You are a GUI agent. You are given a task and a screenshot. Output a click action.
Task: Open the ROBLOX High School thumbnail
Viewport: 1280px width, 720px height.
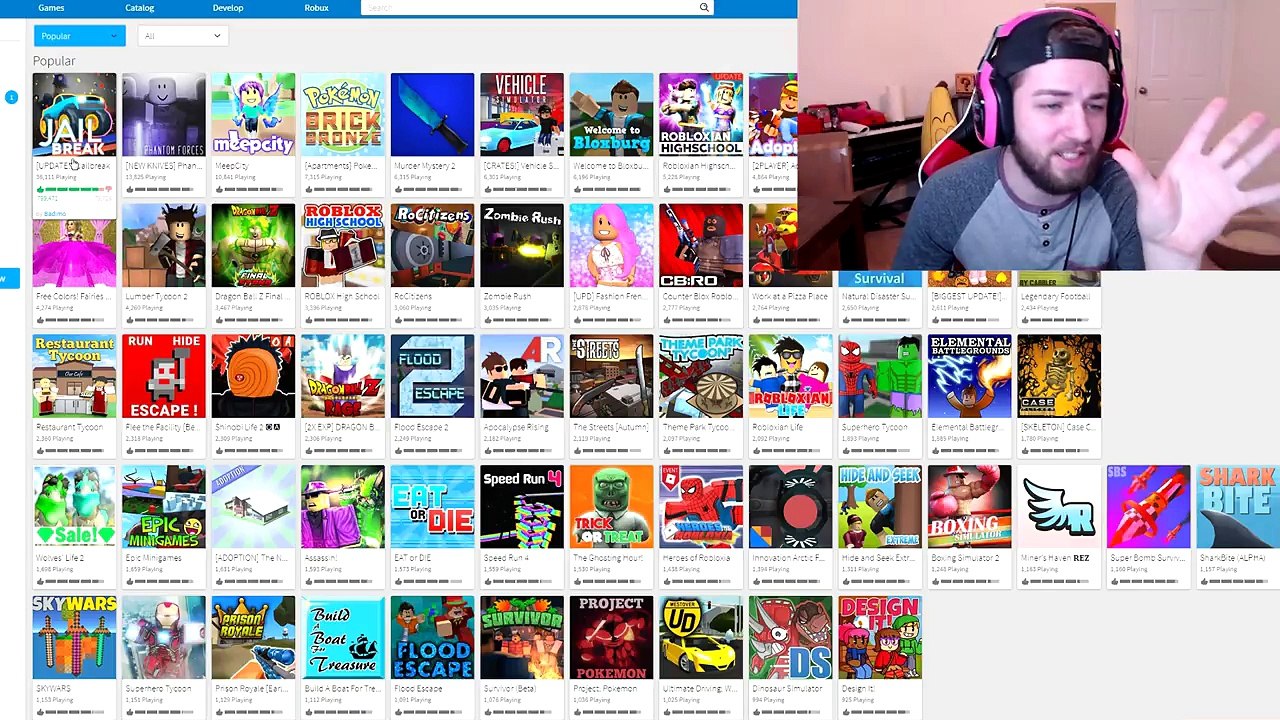343,245
